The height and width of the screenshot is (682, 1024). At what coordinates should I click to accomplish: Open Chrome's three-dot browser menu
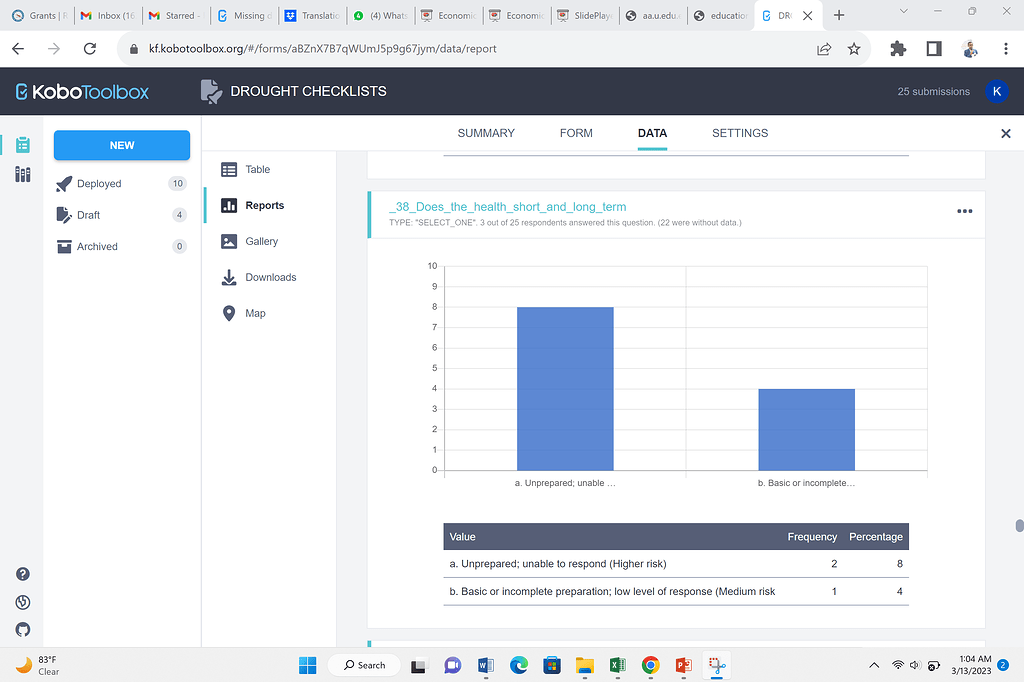[1005, 48]
